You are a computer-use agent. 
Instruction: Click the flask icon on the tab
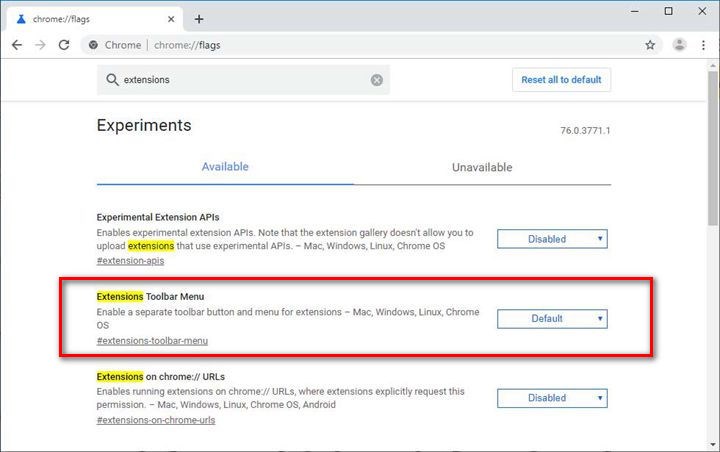click(x=21, y=19)
